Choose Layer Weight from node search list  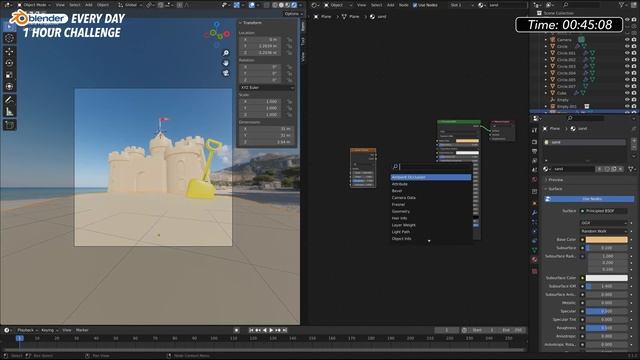click(x=431, y=225)
